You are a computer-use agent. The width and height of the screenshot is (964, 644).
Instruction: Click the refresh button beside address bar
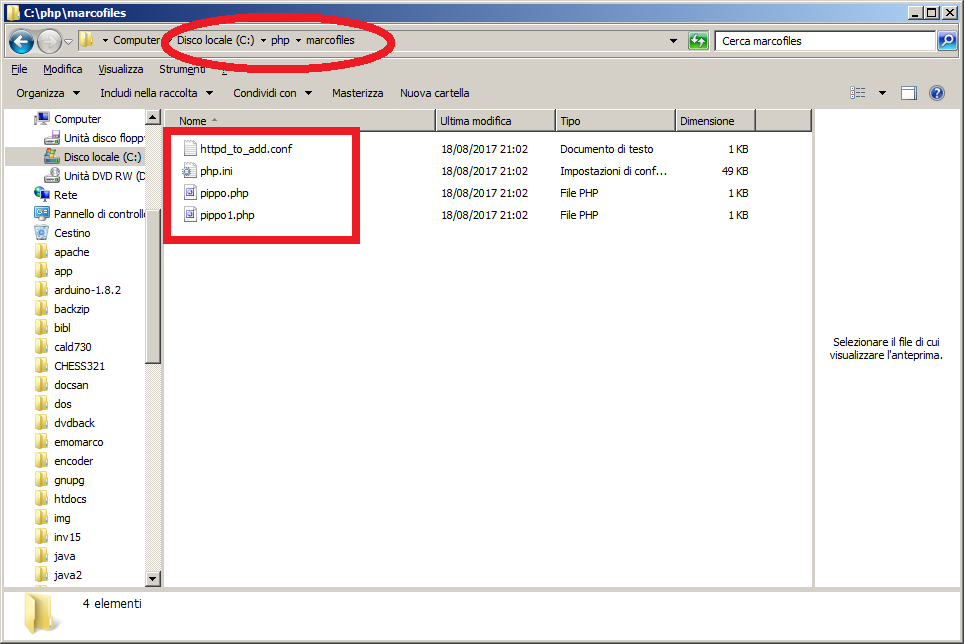point(698,41)
